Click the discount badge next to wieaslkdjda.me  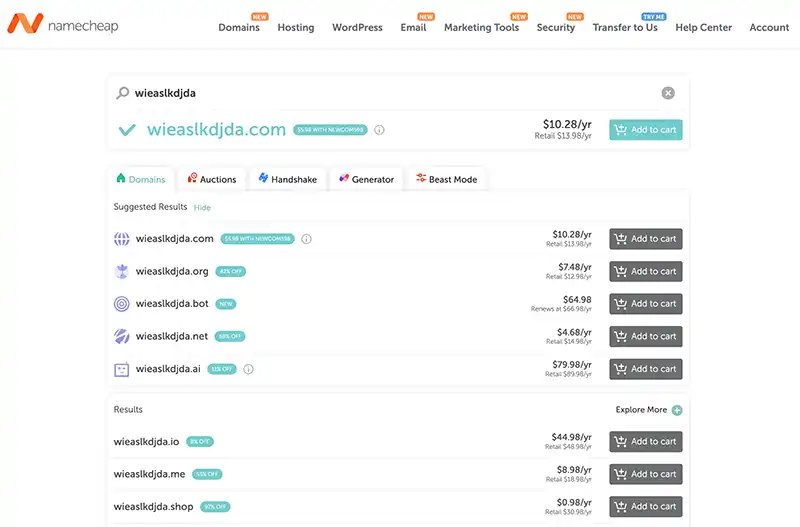click(x=207, y=474)
